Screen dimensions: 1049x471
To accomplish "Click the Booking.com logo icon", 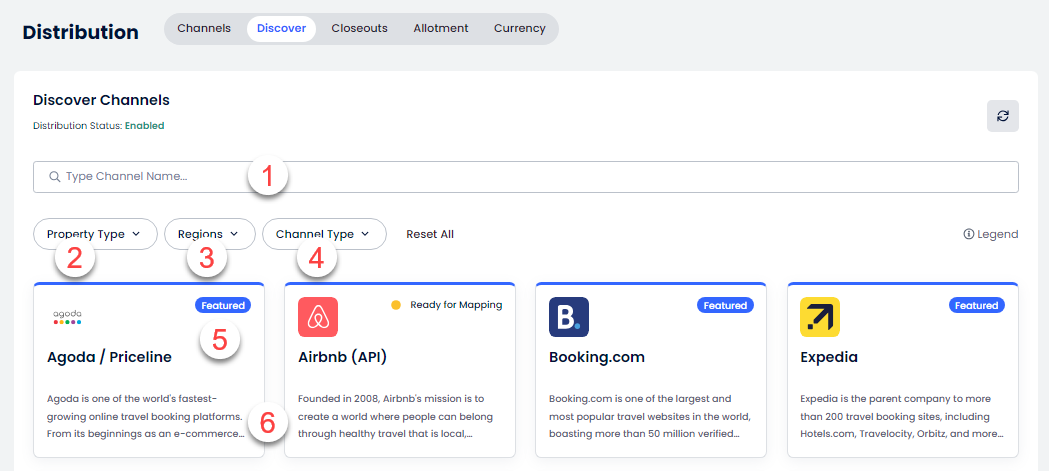I will [569, 317].
